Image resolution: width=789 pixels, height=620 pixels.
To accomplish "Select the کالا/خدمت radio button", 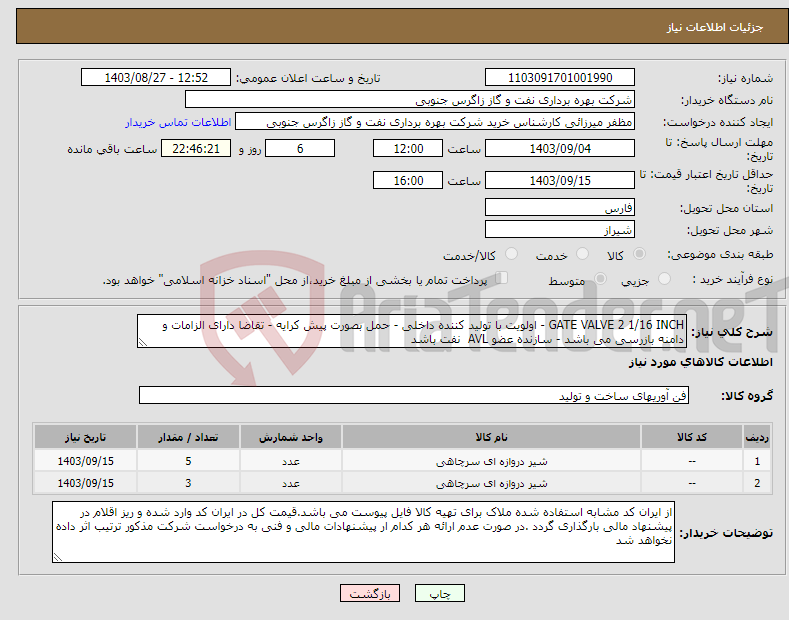I will click(511, 254).
